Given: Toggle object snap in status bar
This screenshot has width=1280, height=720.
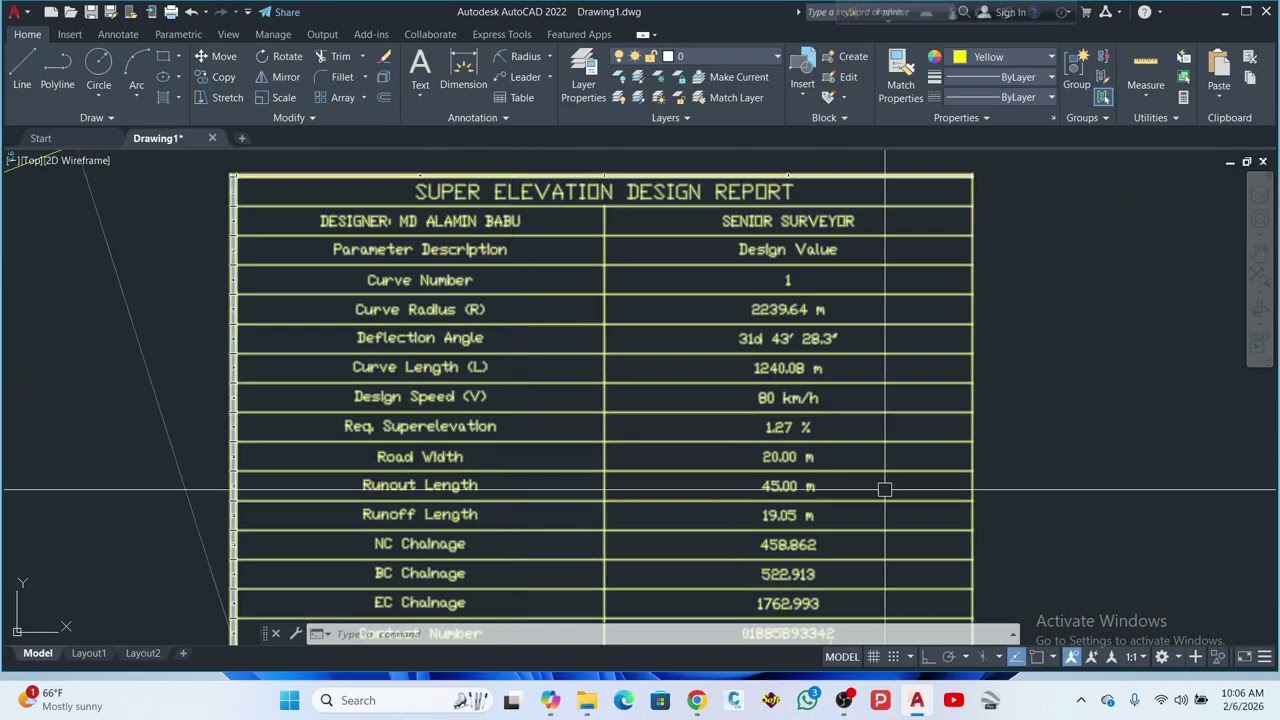Looking at the screenshot, I should click(x=1037, y=657).
